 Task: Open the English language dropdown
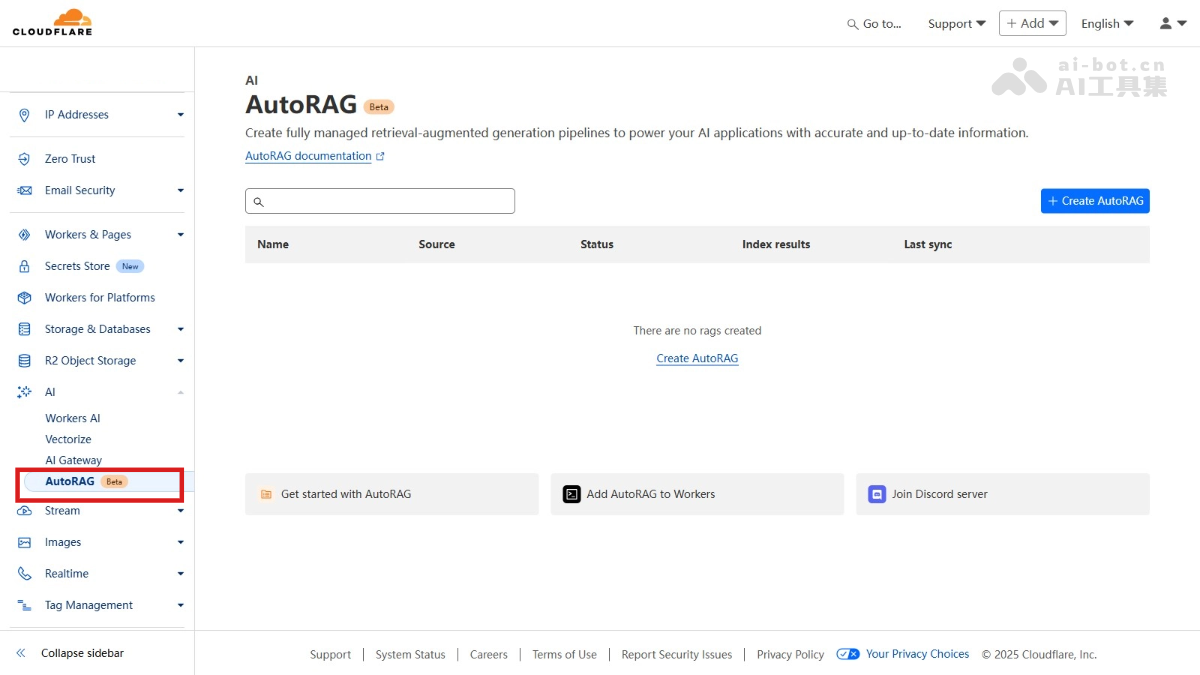tap(1107, 22)
